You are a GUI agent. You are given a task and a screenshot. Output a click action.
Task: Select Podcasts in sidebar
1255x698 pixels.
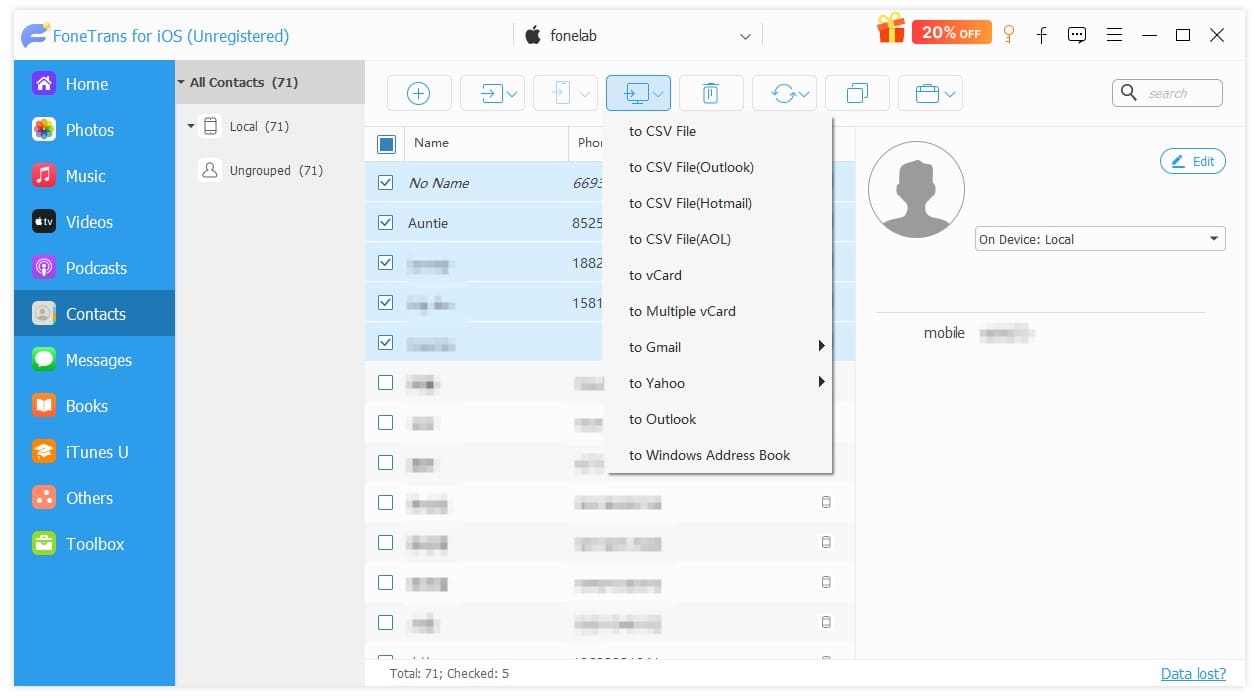(94, 268)
